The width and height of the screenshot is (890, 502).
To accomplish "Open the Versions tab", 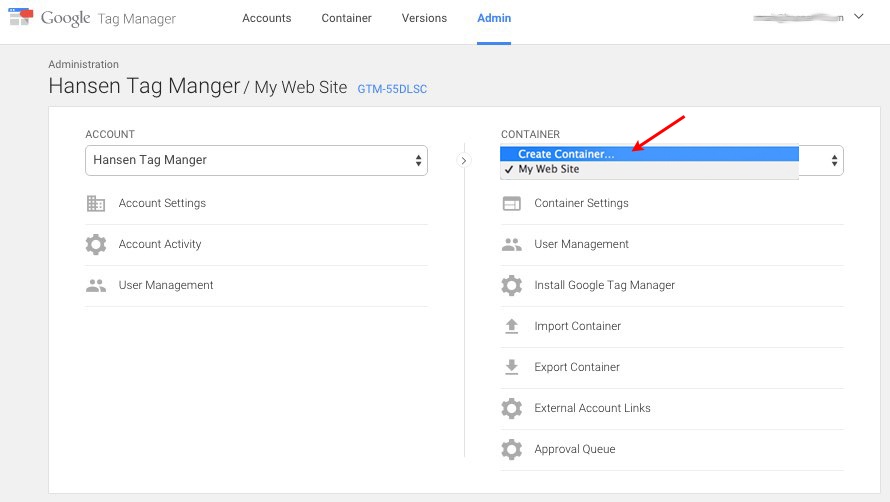I will coord(424,18).
